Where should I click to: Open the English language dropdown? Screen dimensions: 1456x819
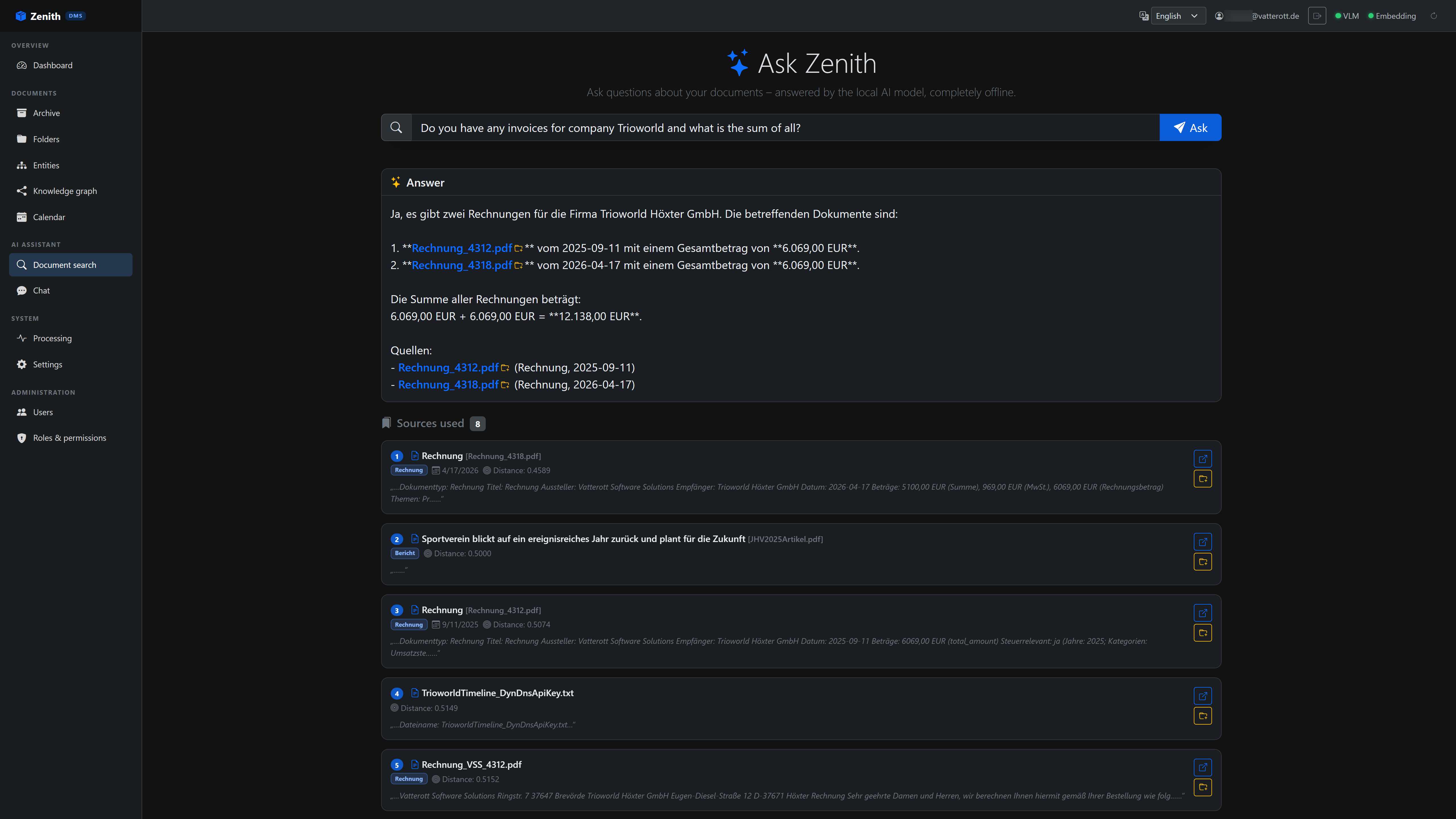[1178, 16]
